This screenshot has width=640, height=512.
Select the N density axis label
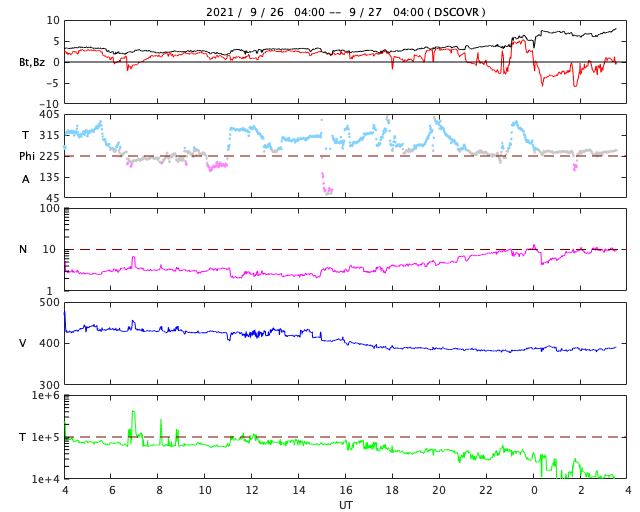[23, 249]
